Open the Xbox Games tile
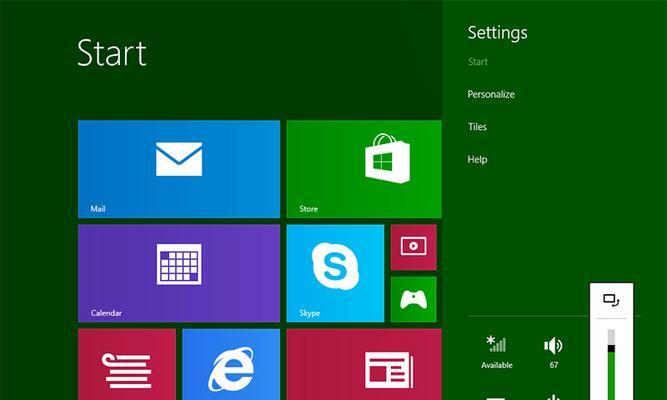The width and height of the screenshot is (667, 400). tap(413, 300)
